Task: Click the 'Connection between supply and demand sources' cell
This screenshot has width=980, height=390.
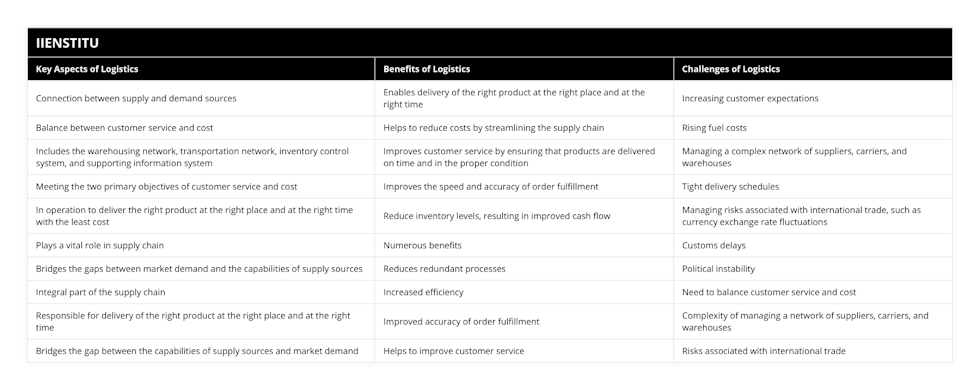Action: coord(201,98)
